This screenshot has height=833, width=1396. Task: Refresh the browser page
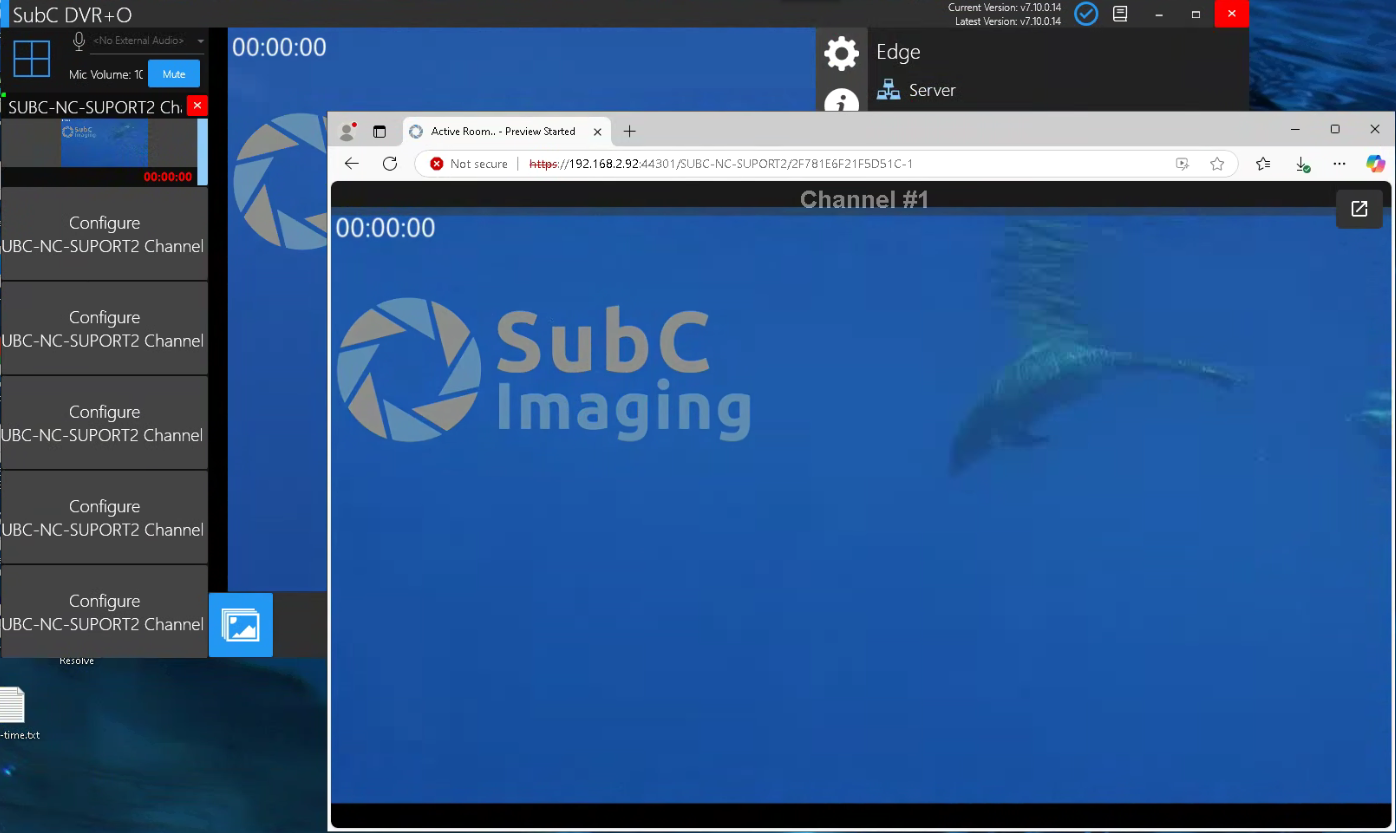tap(390, 164)
